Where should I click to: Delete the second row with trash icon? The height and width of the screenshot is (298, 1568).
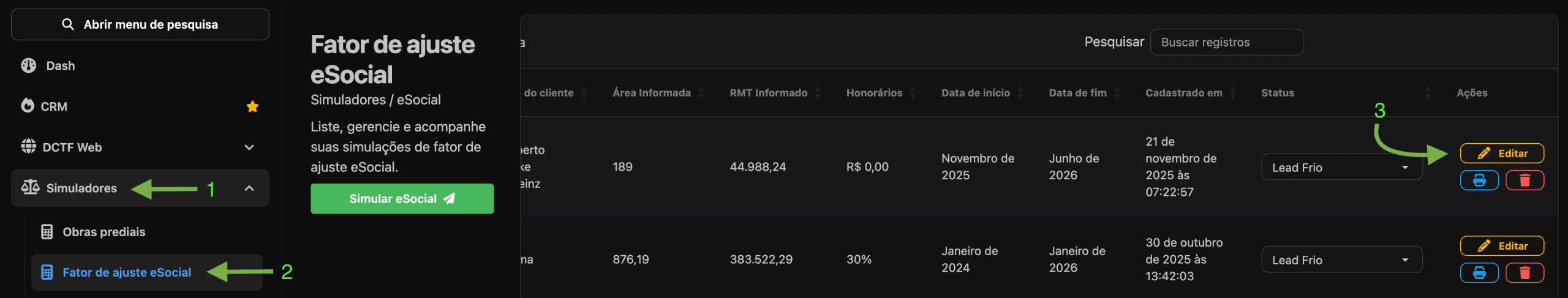(x=1525, y=273)
